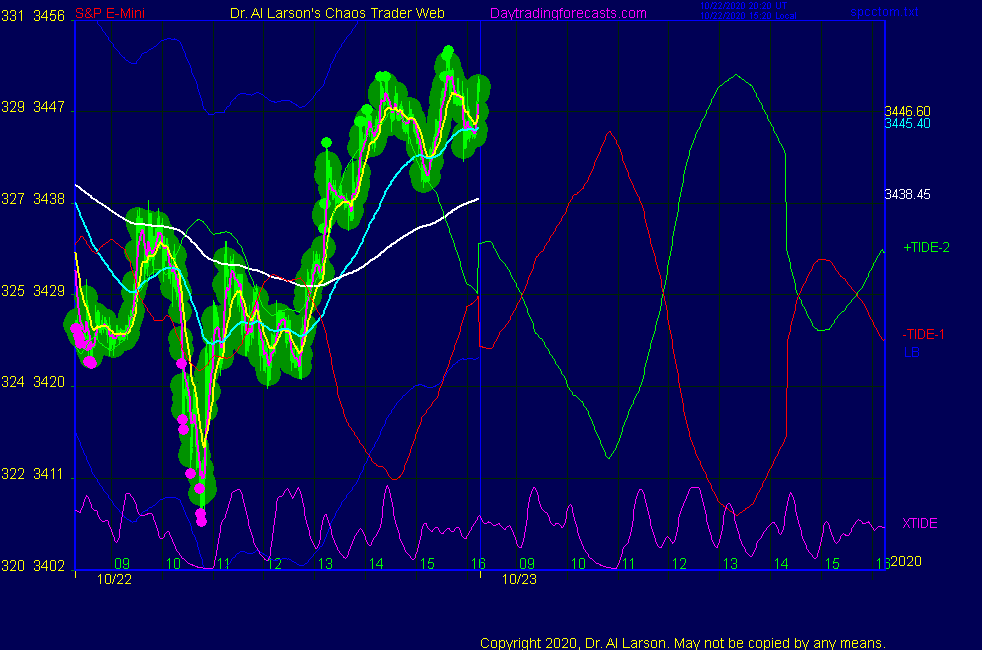982x650 pixels.
Task: Click the 09 hour label of 10/23
Action: pyautogui.click(x=527, y=564)
